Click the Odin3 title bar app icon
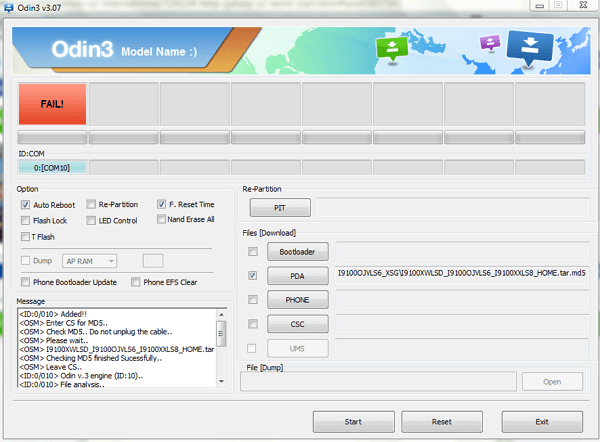The width and height of the screenshot is (600, 442). 8,7
